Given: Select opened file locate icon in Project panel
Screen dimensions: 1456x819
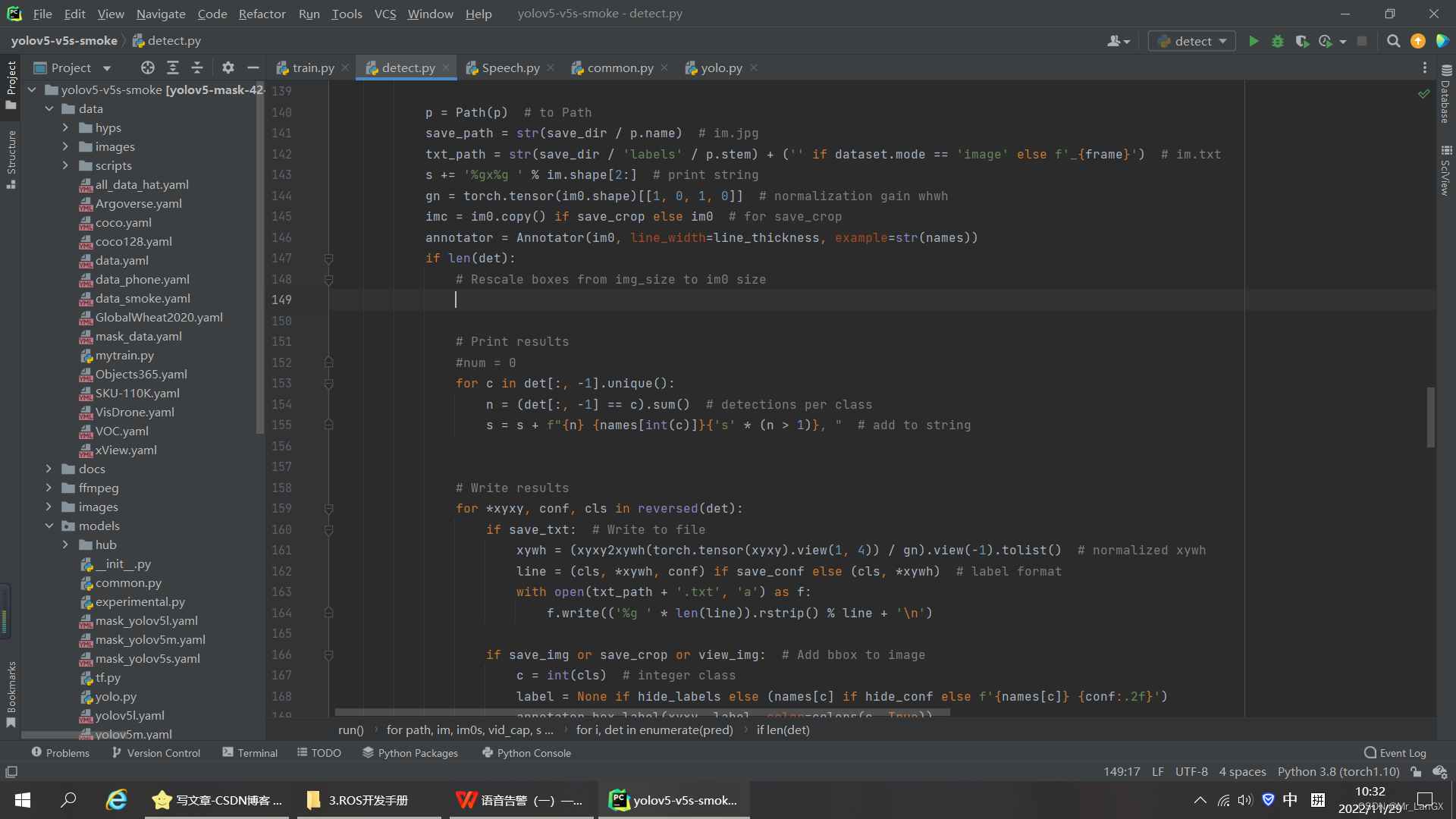Looking at the screenshot, I should pyautogui.click(x=148, y=67).
